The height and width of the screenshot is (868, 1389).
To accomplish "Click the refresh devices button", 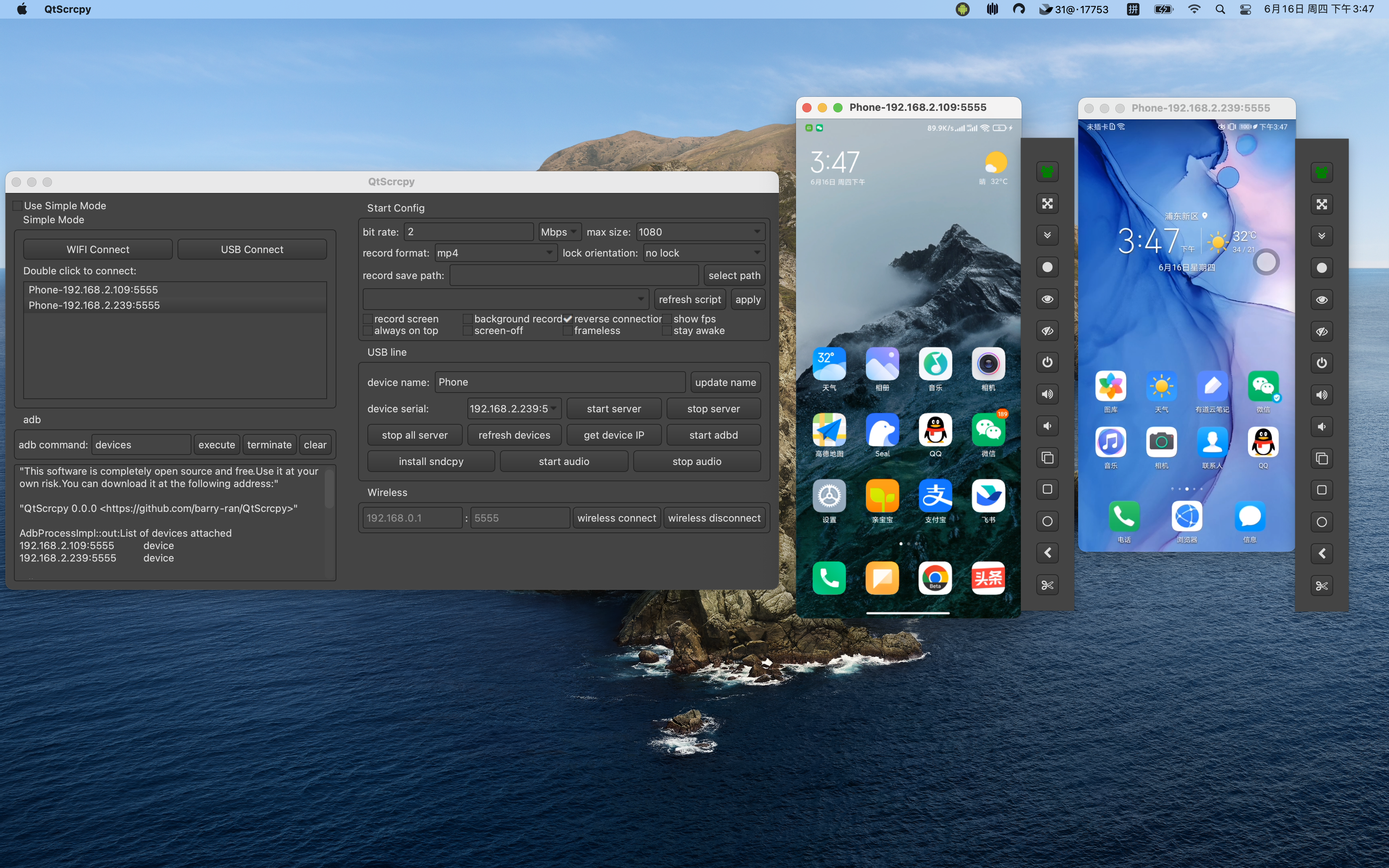I will pyautogui.click(x=514, y=434).
